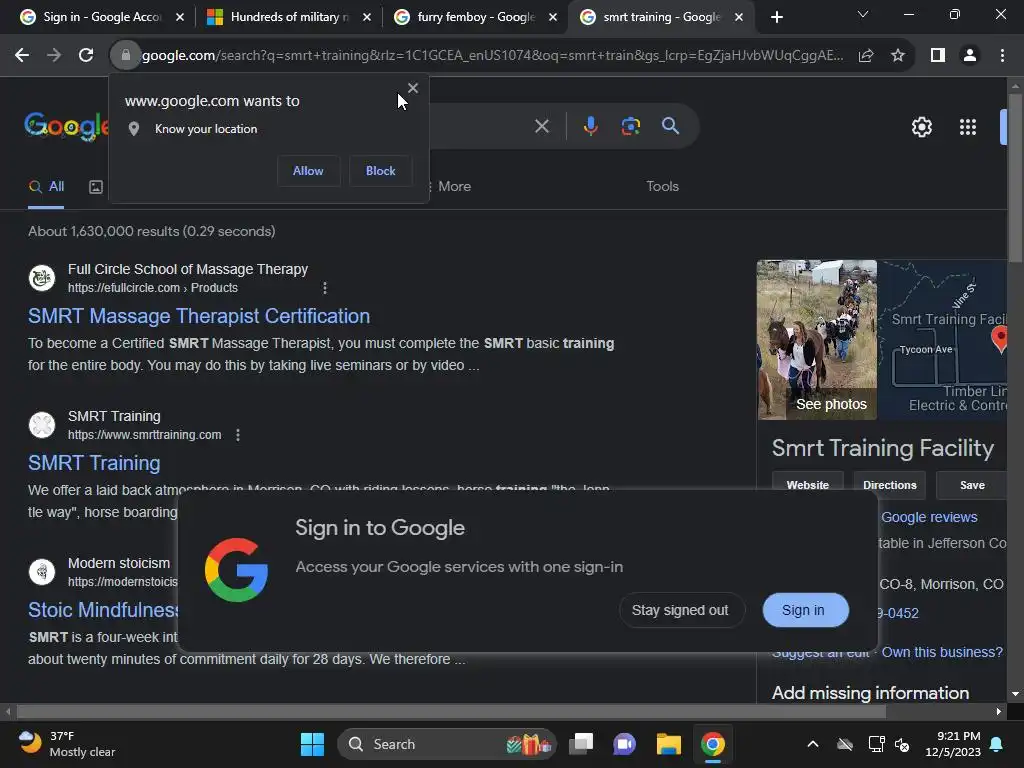Open Google Lens image search
The width and height of the screenshot is (1024, 768).
click(631, 126)
